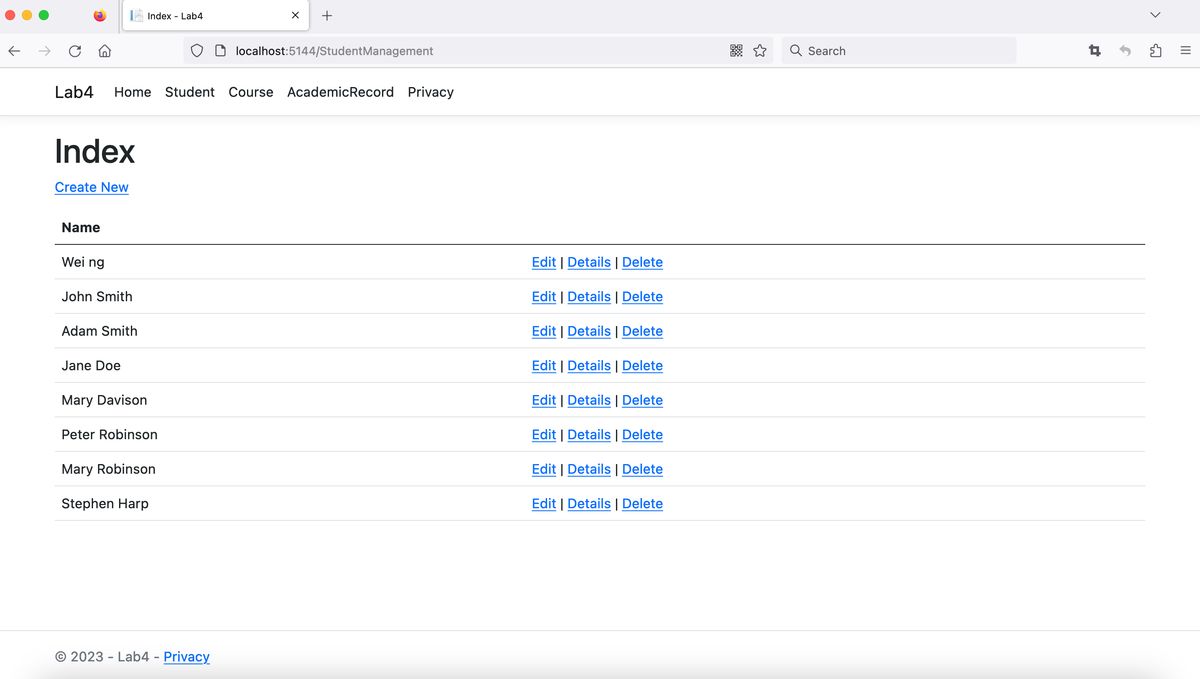Open a new tab with plus icon

[327, 16]
